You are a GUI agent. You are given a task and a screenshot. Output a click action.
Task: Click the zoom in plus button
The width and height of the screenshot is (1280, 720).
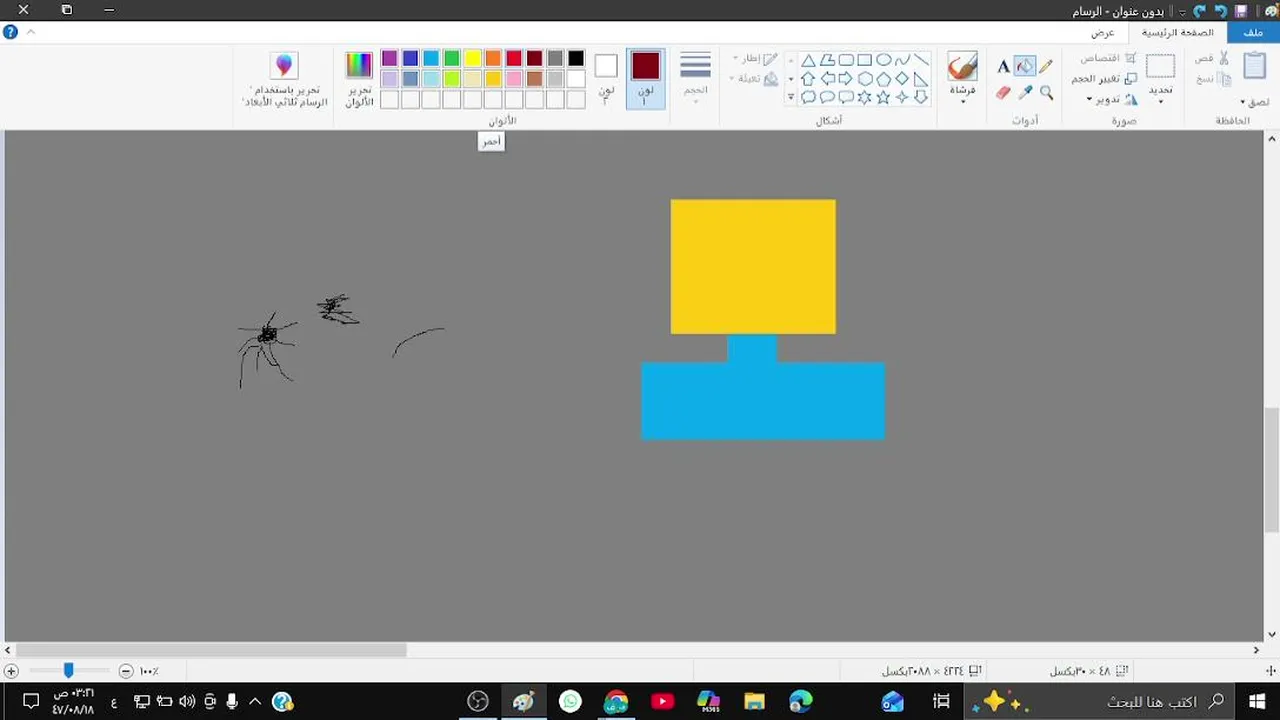click(11, 671)
